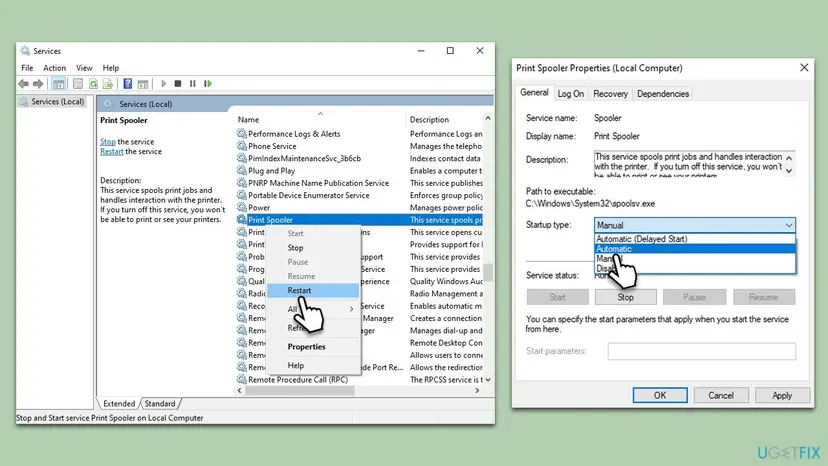Click the Restart the service link
The image size is (828, 466).
click(x=111, y=152)
